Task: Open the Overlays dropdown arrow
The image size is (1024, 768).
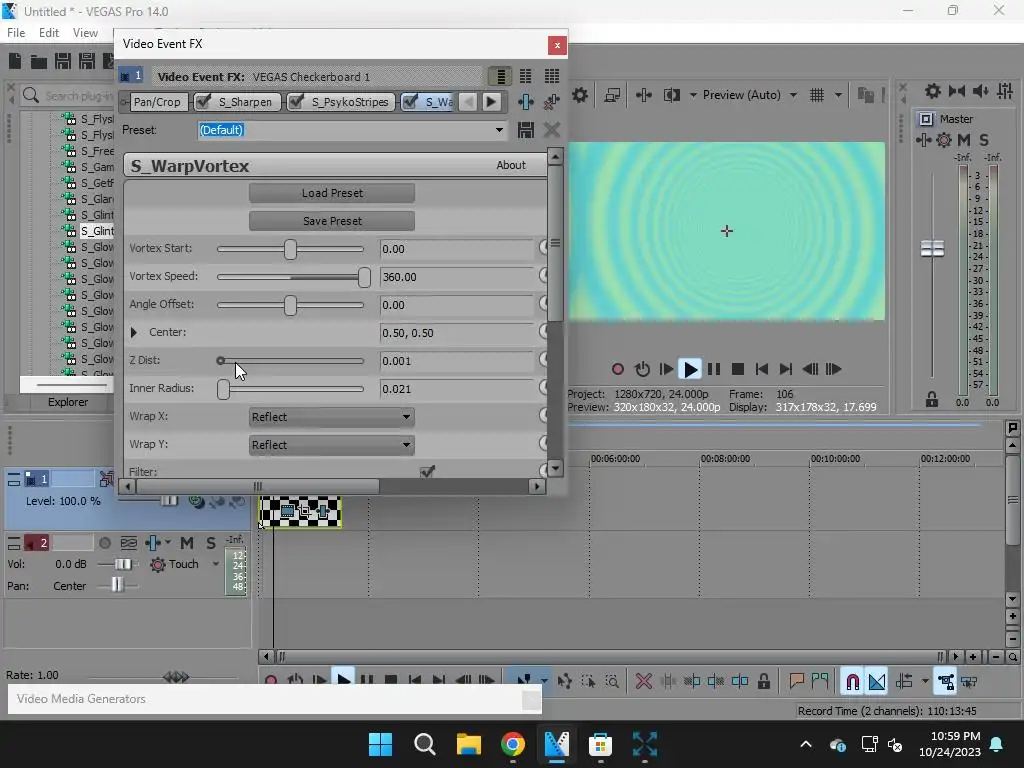Action: click(838, 95)
